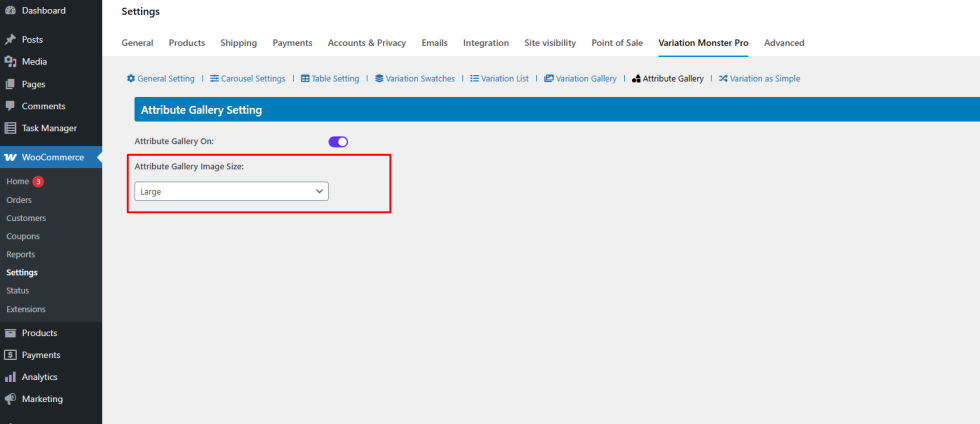Select the Variation Monster Pro tab
980x424 pixels.
pos(703,43)
